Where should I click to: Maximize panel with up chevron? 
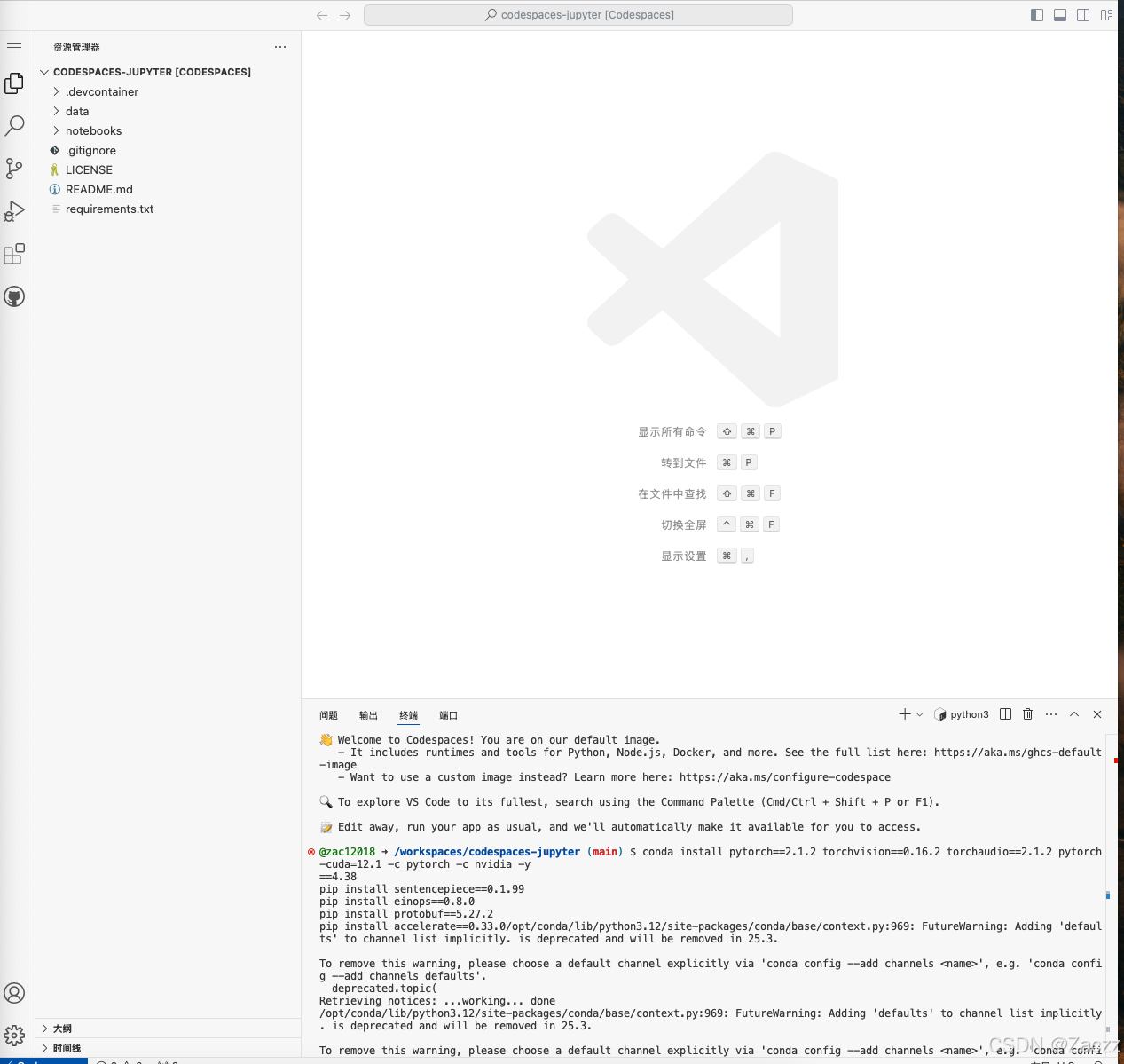(1074, 714)
